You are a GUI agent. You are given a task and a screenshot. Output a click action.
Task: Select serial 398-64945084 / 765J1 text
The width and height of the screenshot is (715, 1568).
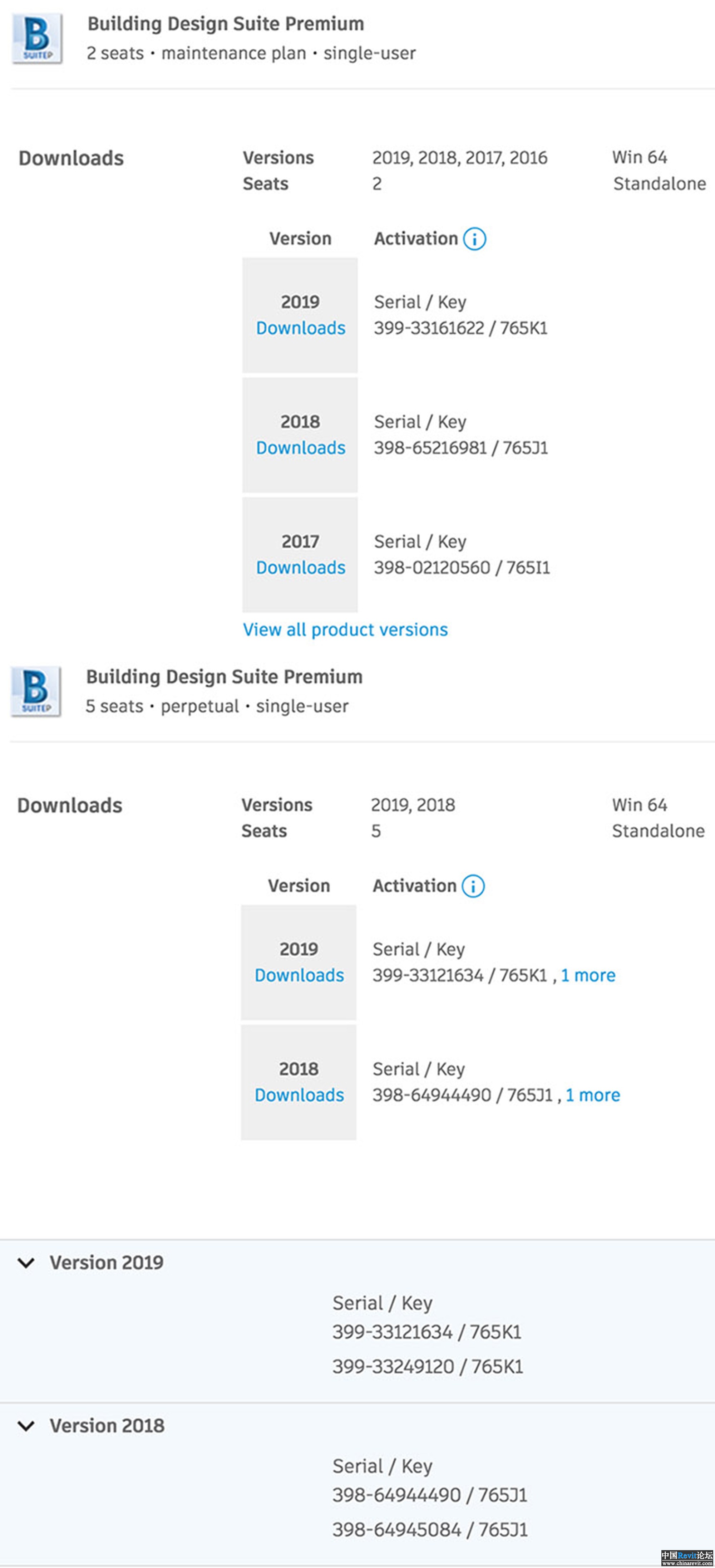430,1530
